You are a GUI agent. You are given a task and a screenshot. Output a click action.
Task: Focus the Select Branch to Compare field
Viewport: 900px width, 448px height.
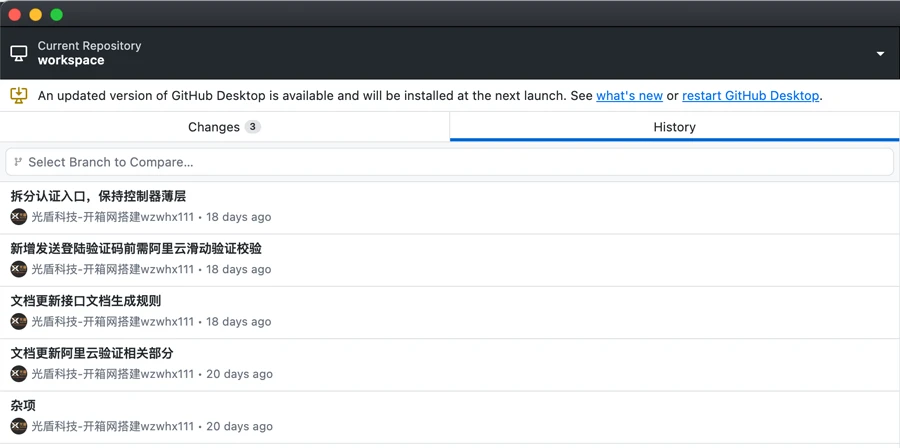pos(450,162)
